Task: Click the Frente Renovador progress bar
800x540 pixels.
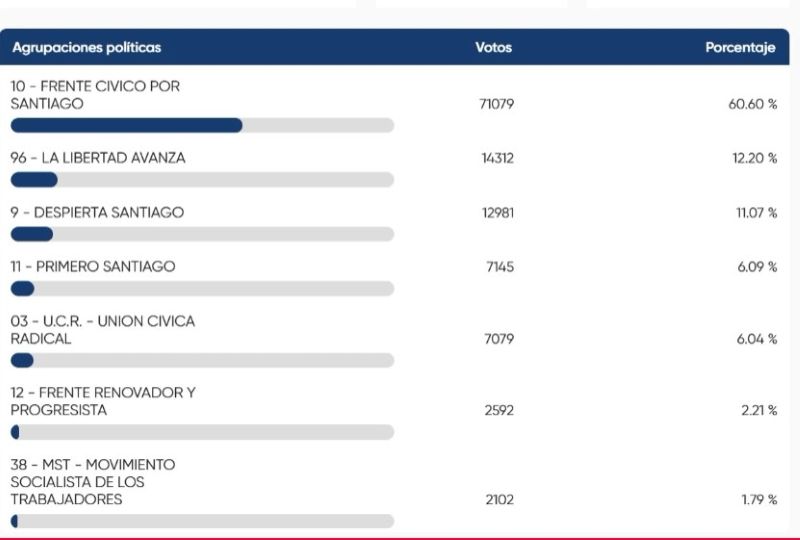Action: (x=202, y=432)
